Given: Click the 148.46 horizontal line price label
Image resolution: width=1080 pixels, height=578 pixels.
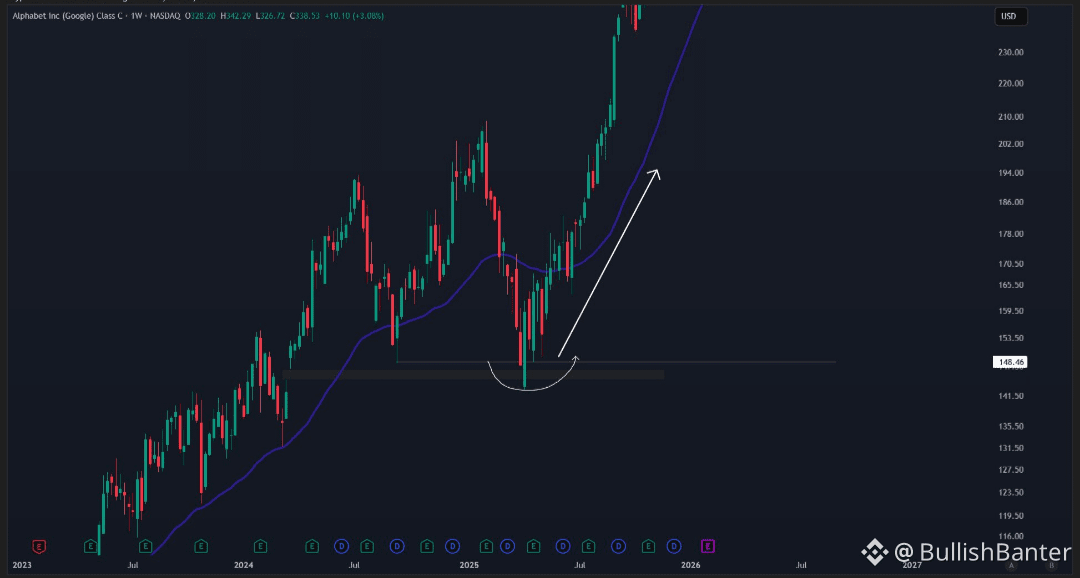Looking at the screenshot, I should point(1010,362).
